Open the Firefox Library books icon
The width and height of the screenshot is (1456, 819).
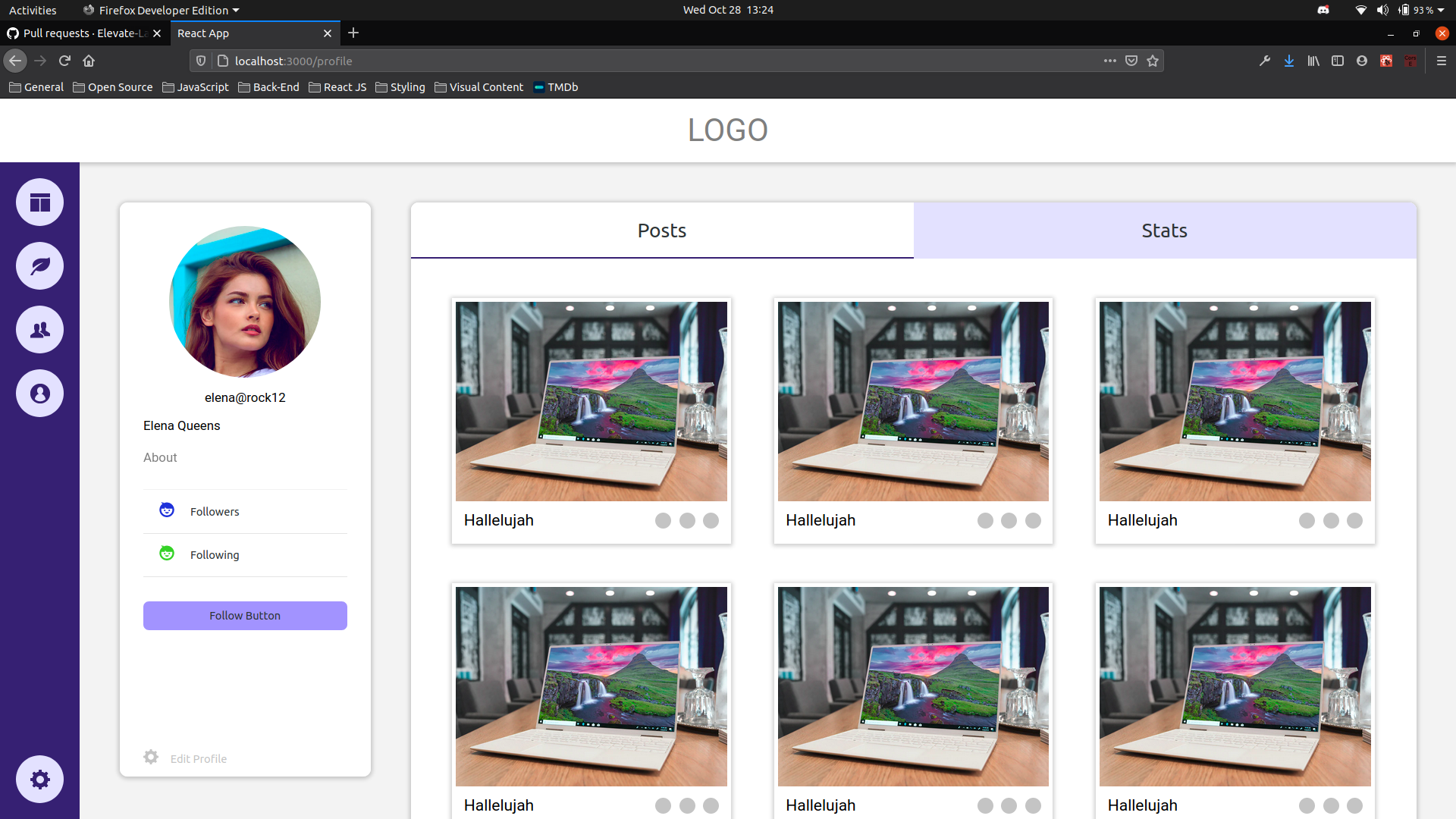tap(1313, 61)
